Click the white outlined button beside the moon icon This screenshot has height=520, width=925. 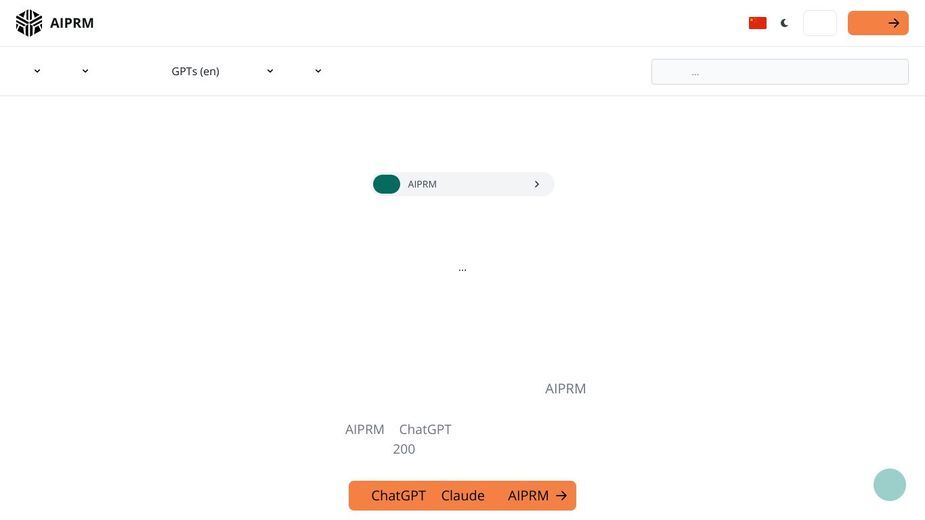[819, 23]
